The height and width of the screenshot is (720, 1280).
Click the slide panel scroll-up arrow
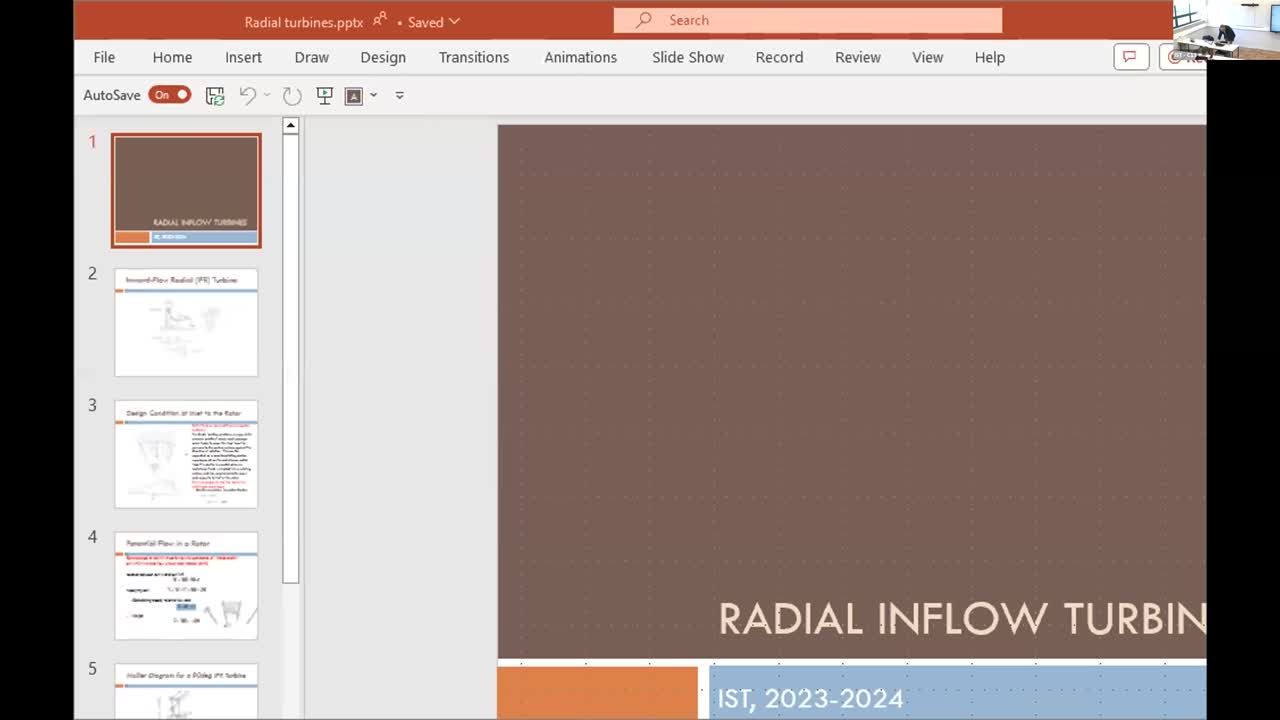291,126
